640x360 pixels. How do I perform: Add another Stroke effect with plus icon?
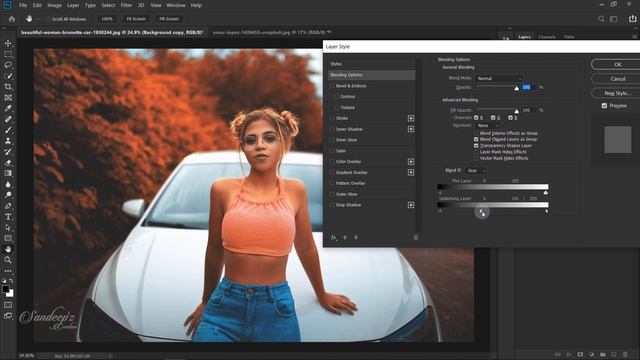[x=411, y=118]
